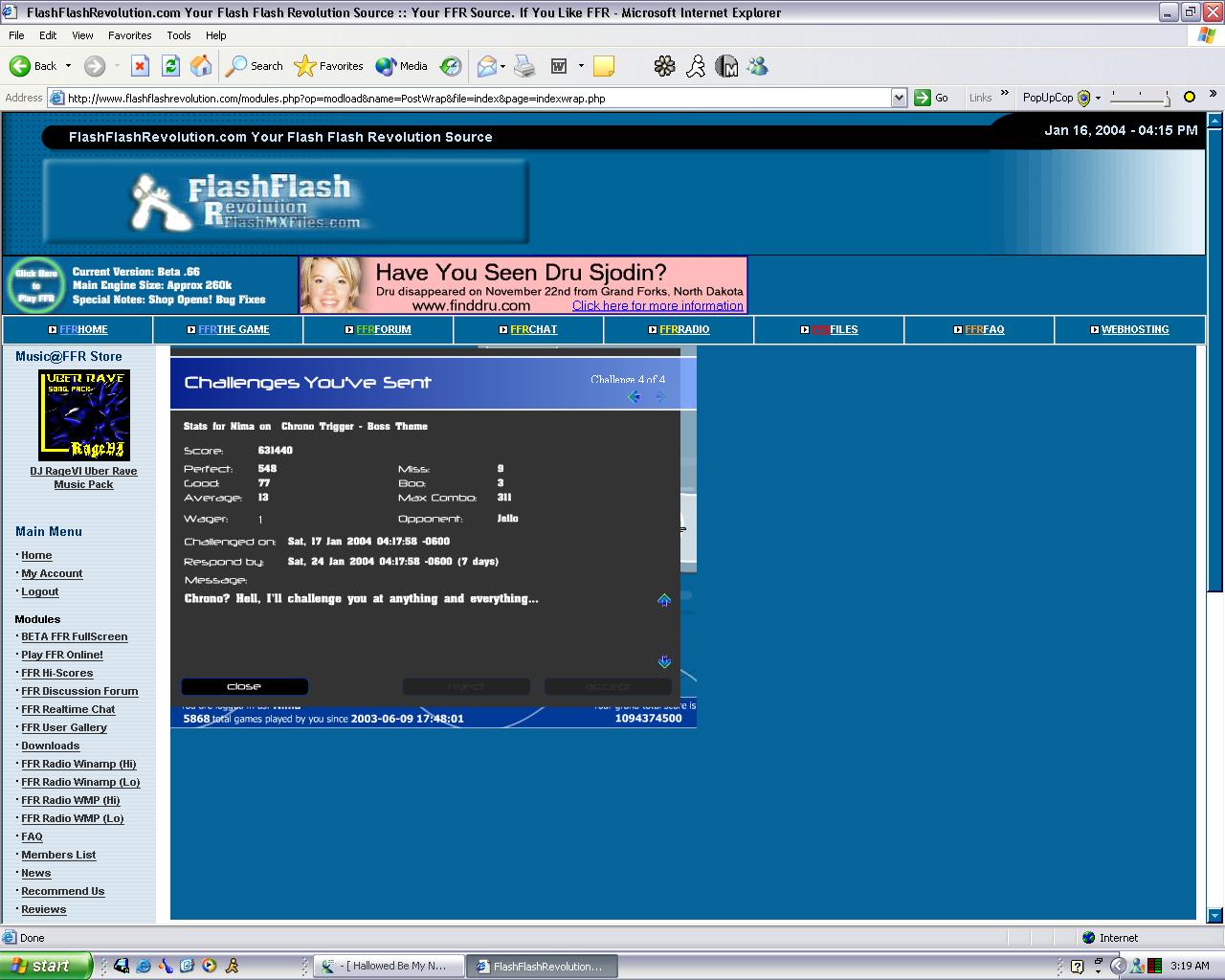Go to previous challenge with left arrow
Screen dimensions: 1225x980
pyautogui.click(x=634, y=396)
